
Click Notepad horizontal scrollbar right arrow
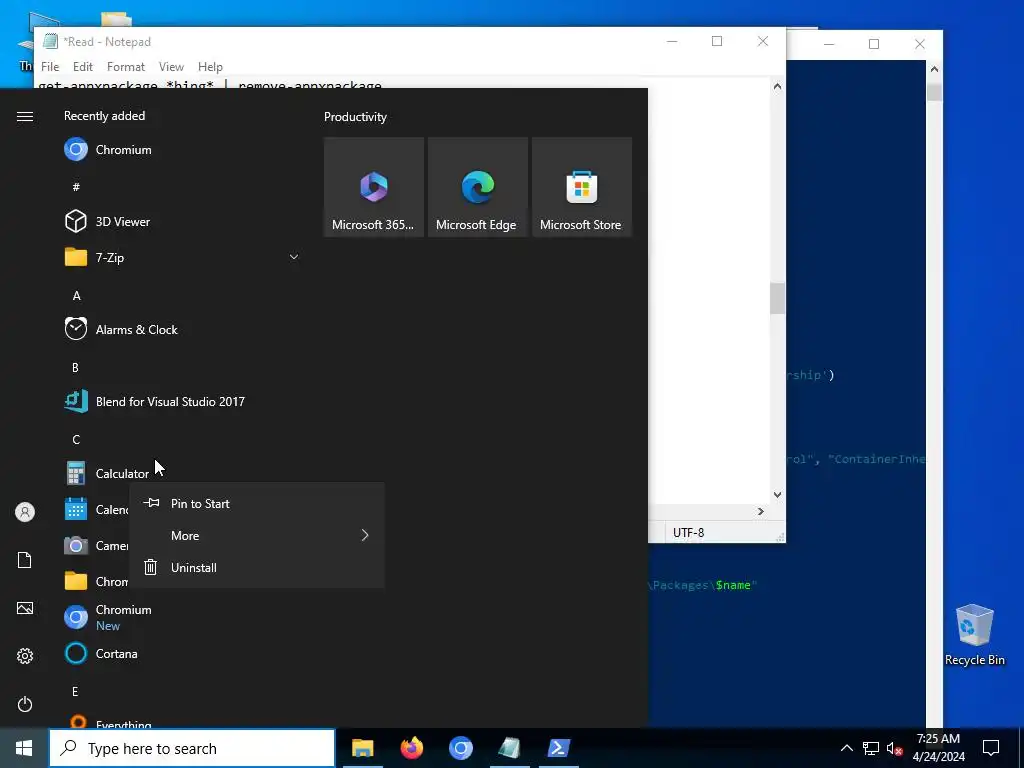[x=761, y=511]
